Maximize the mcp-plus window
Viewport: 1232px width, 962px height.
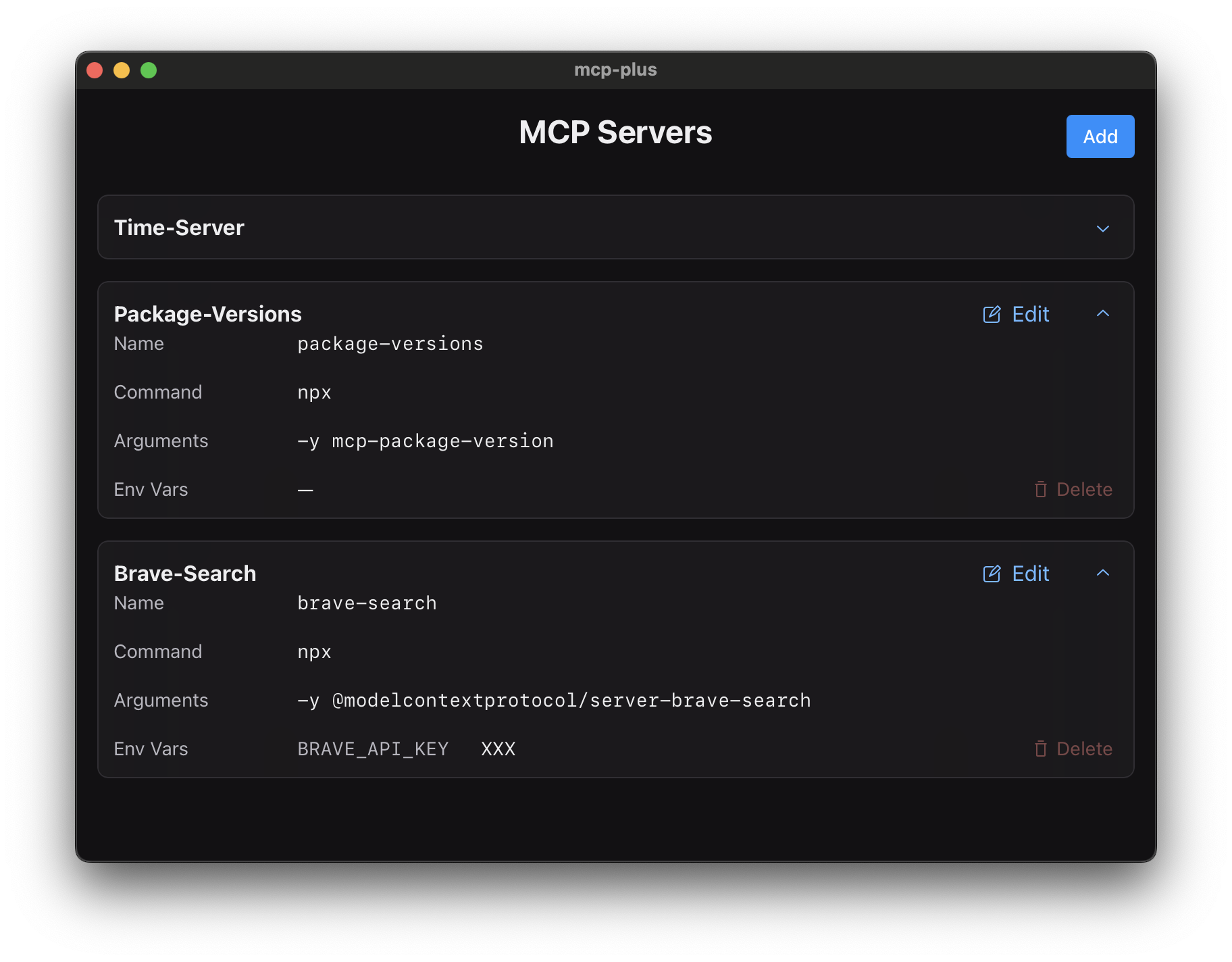[149, 70]
